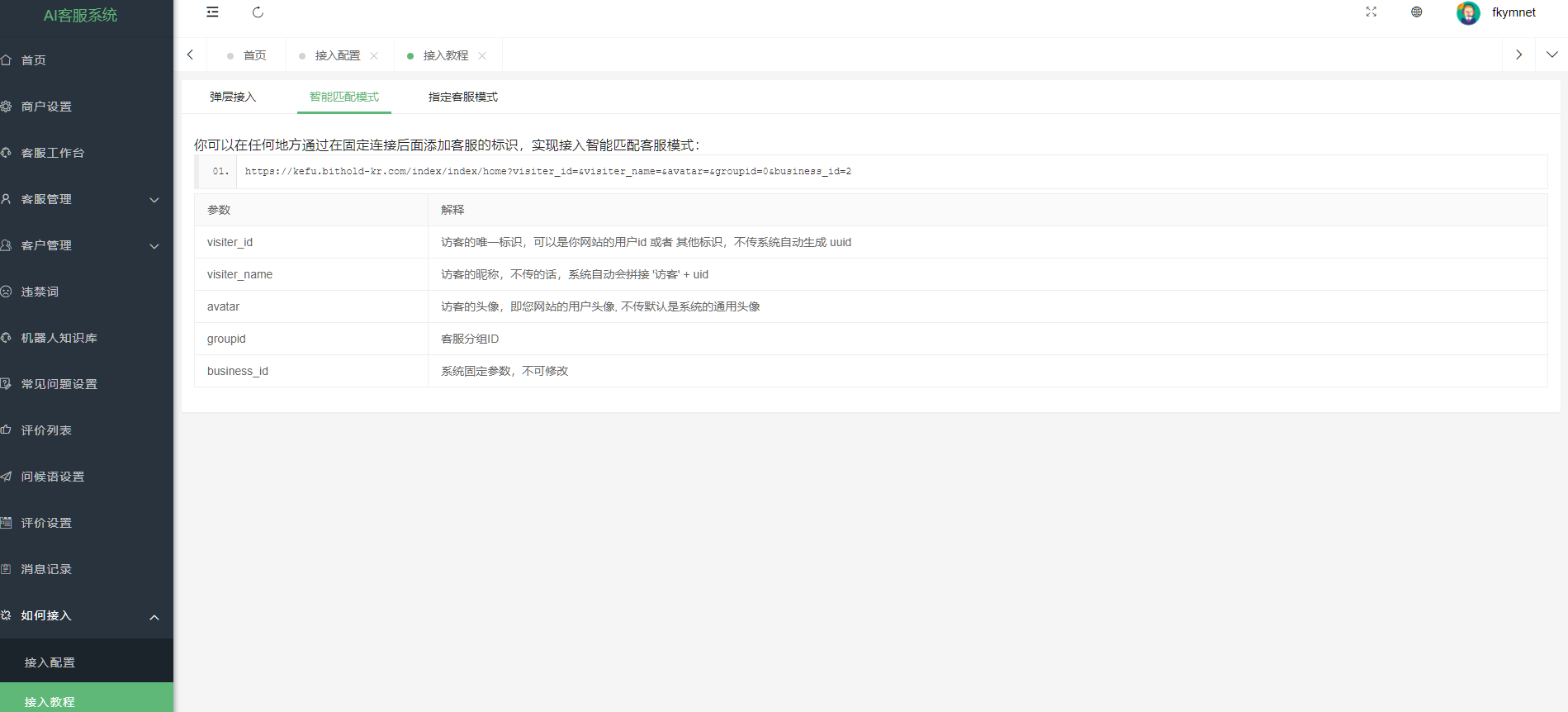Open 问候语设置 menu item
The image size is (1568, 712).
[87, 477]
